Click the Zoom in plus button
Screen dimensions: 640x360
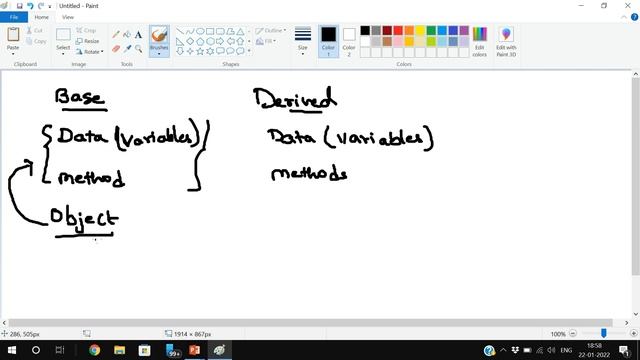coord(633,333)
